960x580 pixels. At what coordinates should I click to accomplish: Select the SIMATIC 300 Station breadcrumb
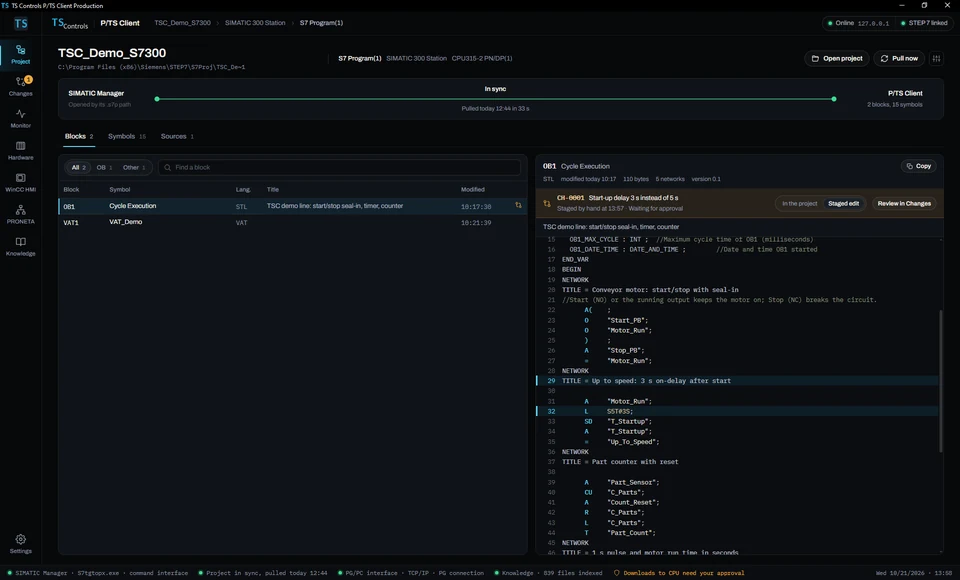(255, 23)
